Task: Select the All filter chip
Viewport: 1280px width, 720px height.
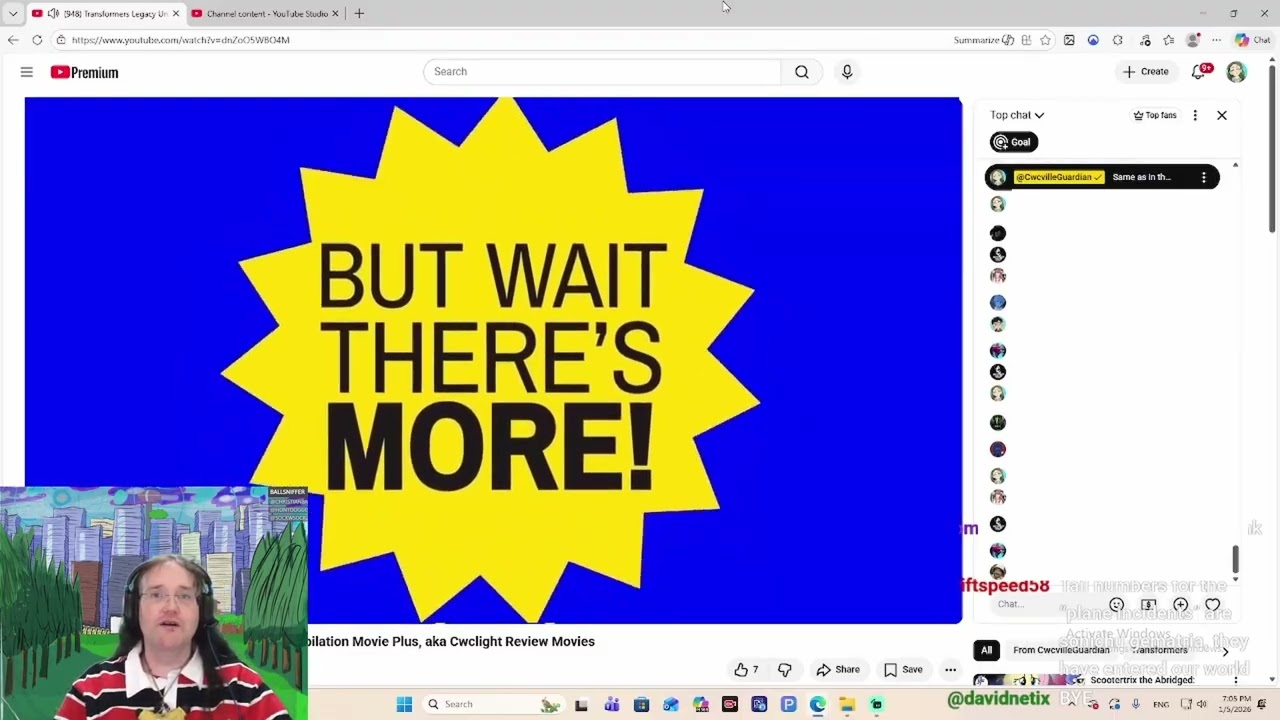Action: [x=986, y=650]
